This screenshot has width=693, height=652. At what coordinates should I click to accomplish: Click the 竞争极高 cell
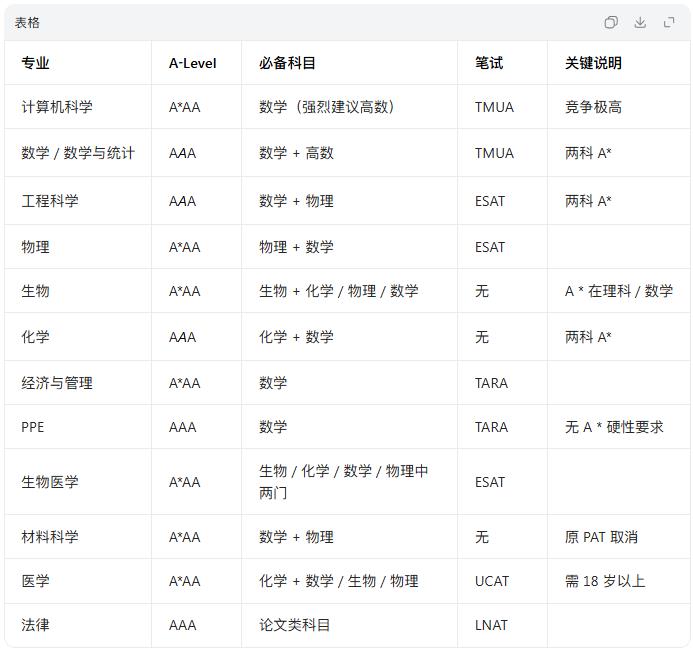pos(593,107)
